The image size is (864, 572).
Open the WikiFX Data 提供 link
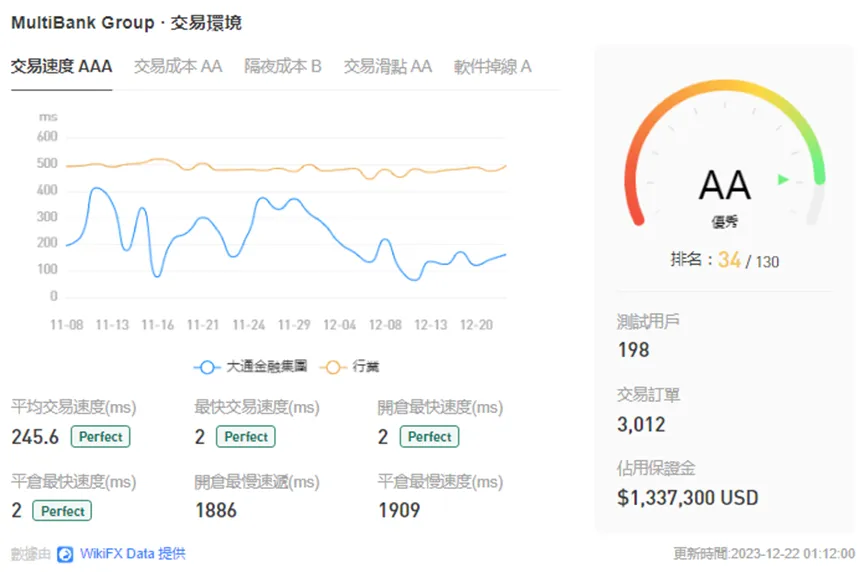pyautogui.click(x=133, y=554)
